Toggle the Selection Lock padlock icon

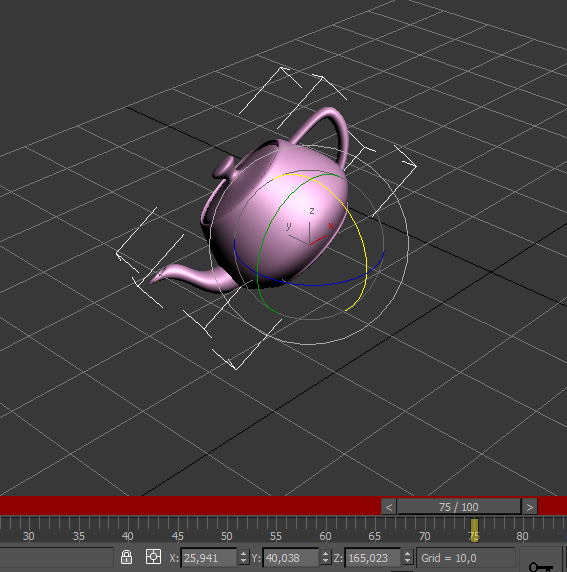[x=126, y=557]
